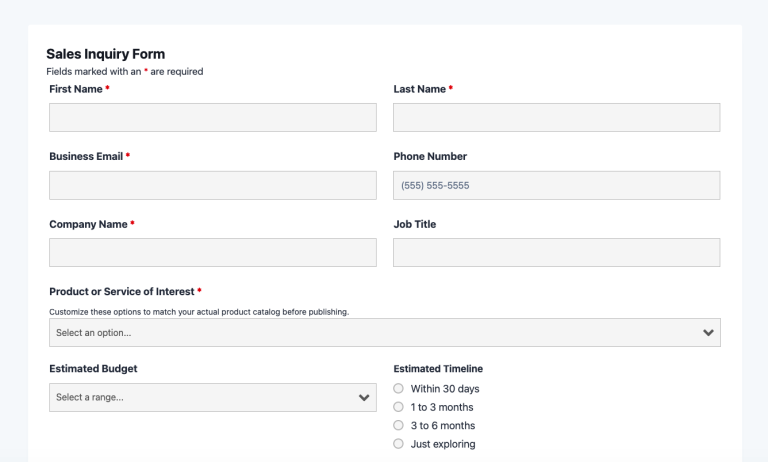Click the 'Phone Number' label
The width and height of the screenshot is (768, 462).
click(x=430, y=156)
